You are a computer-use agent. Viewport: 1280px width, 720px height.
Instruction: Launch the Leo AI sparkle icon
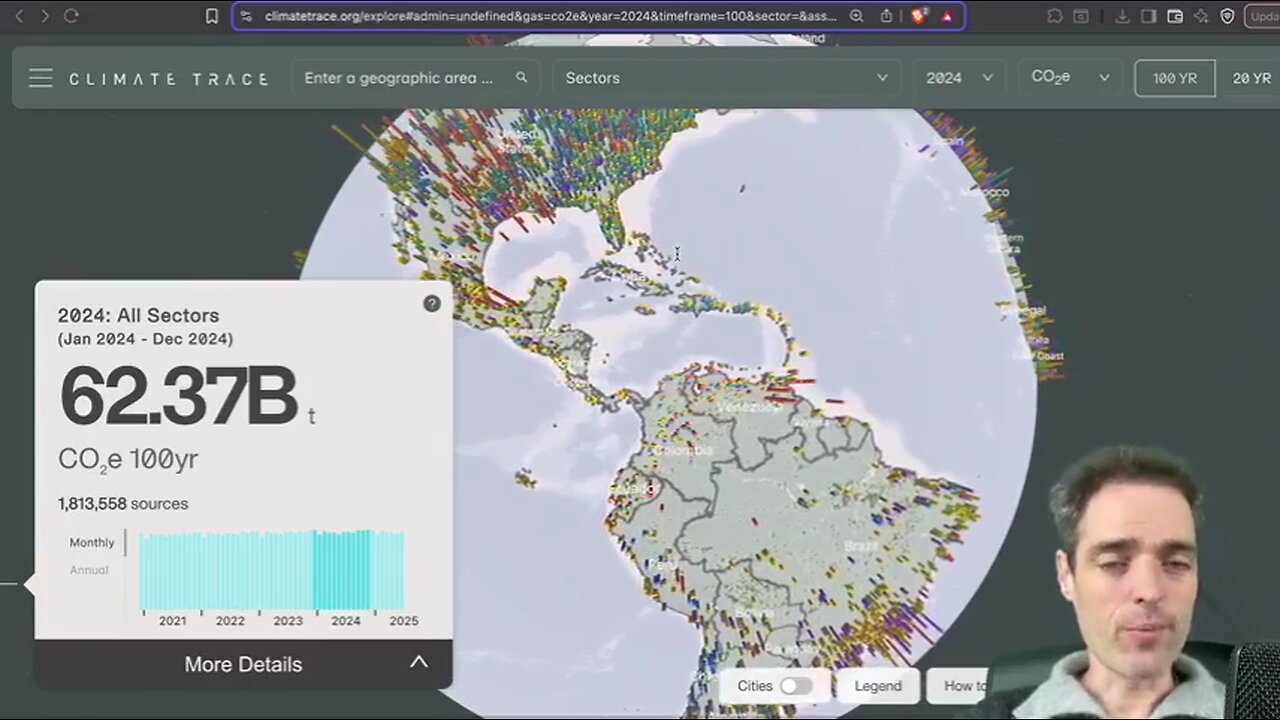[1201, 16]
